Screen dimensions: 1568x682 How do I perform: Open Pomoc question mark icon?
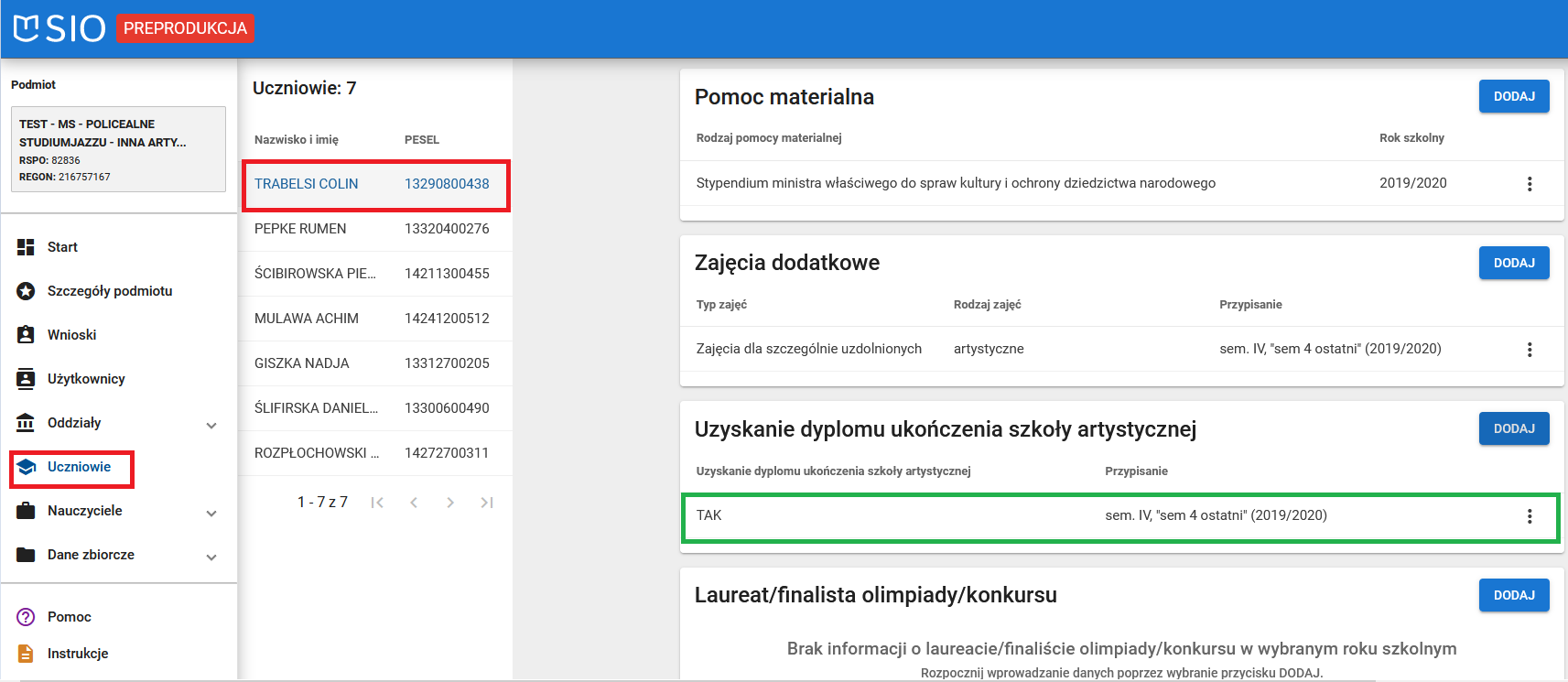click(26, 617)
